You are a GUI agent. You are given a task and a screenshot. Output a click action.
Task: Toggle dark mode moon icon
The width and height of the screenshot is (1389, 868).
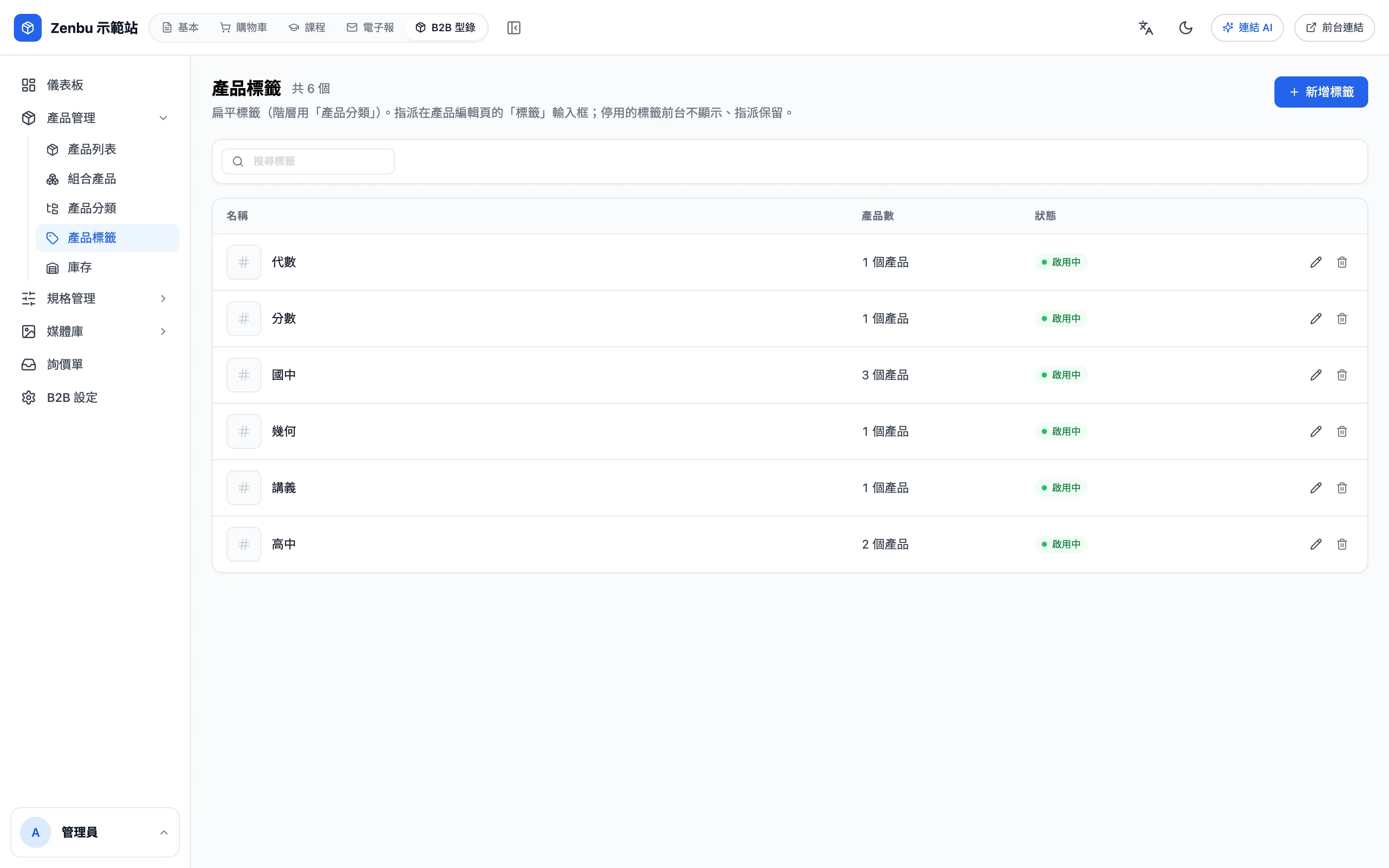click(x=1185, y=27)
